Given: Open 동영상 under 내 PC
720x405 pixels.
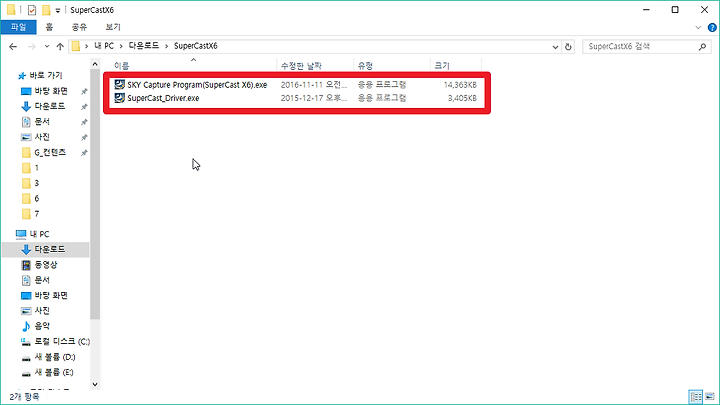Looking at the screenshot, I should [x=46, y=265].
